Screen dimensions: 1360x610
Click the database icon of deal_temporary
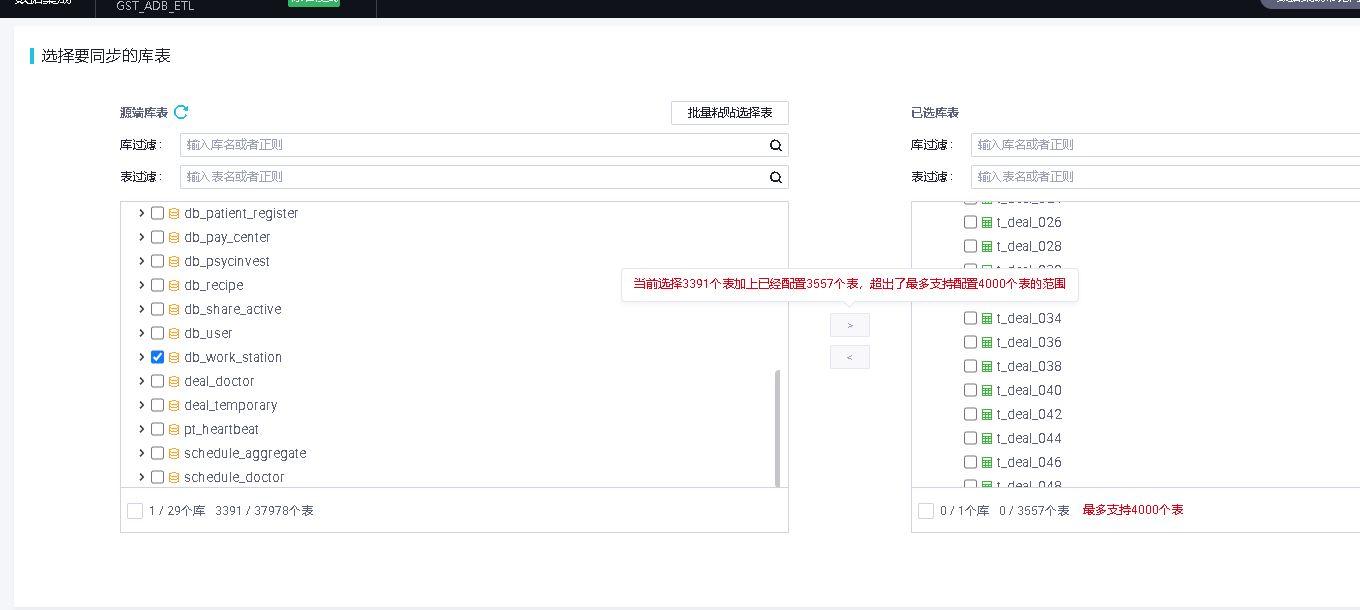(174, 405)
